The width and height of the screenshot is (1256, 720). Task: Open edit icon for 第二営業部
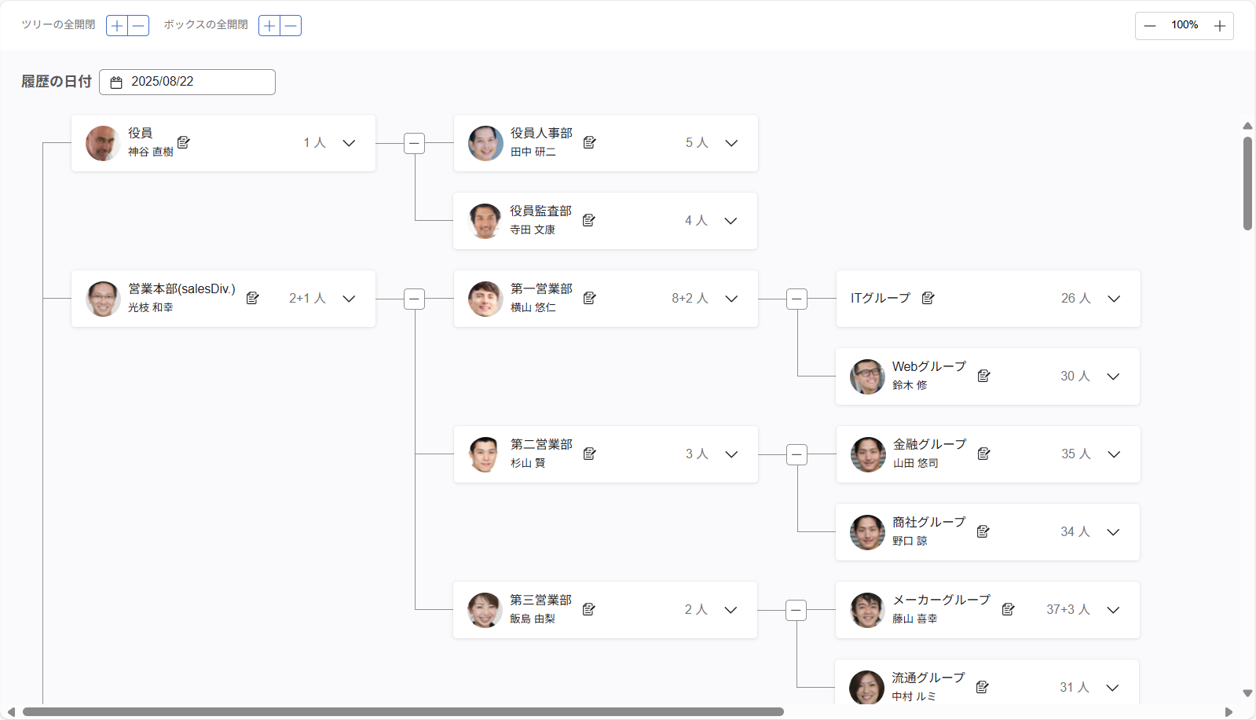coord(590,454)
